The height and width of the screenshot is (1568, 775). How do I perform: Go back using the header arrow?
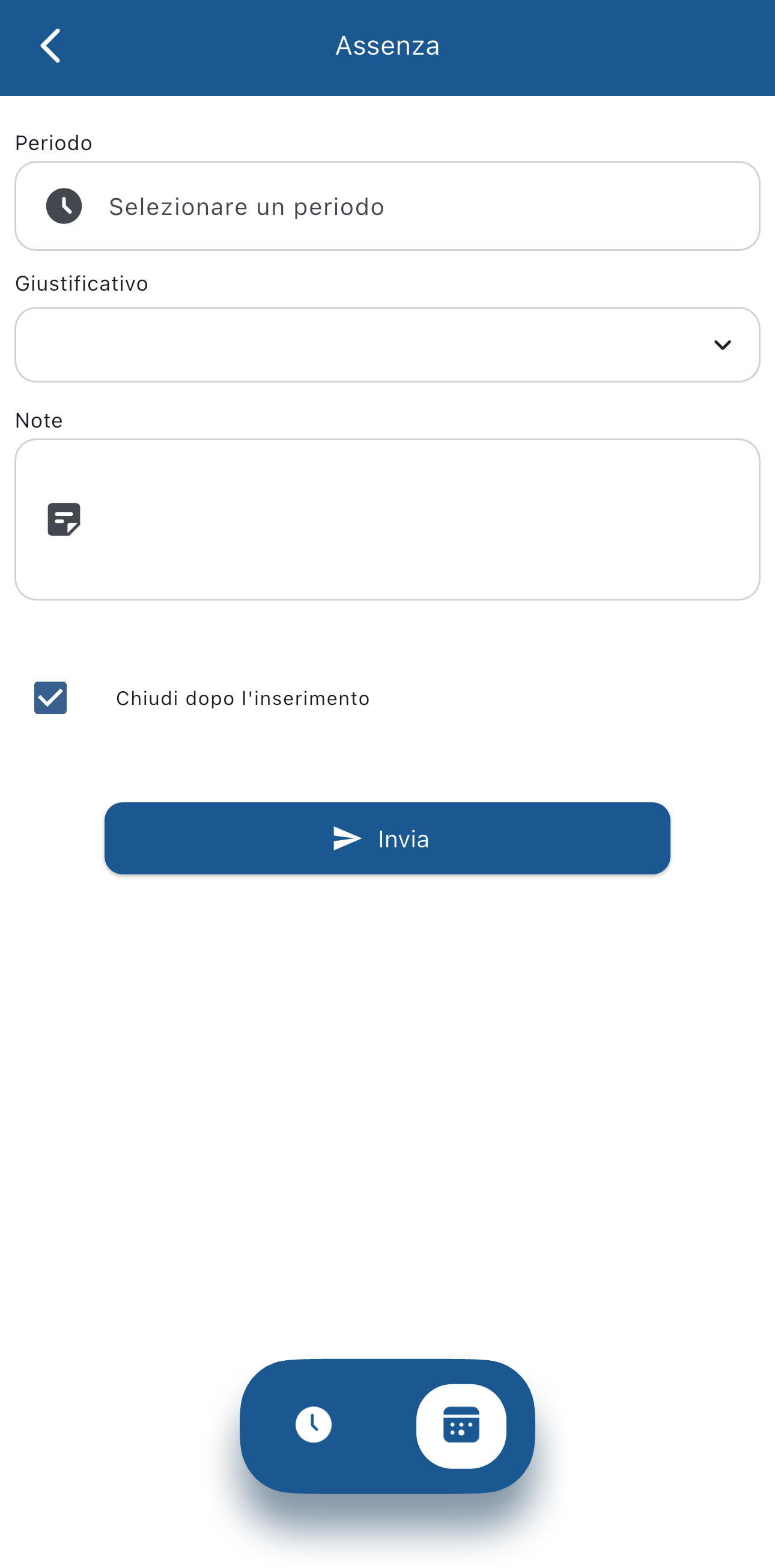[50, 46]
